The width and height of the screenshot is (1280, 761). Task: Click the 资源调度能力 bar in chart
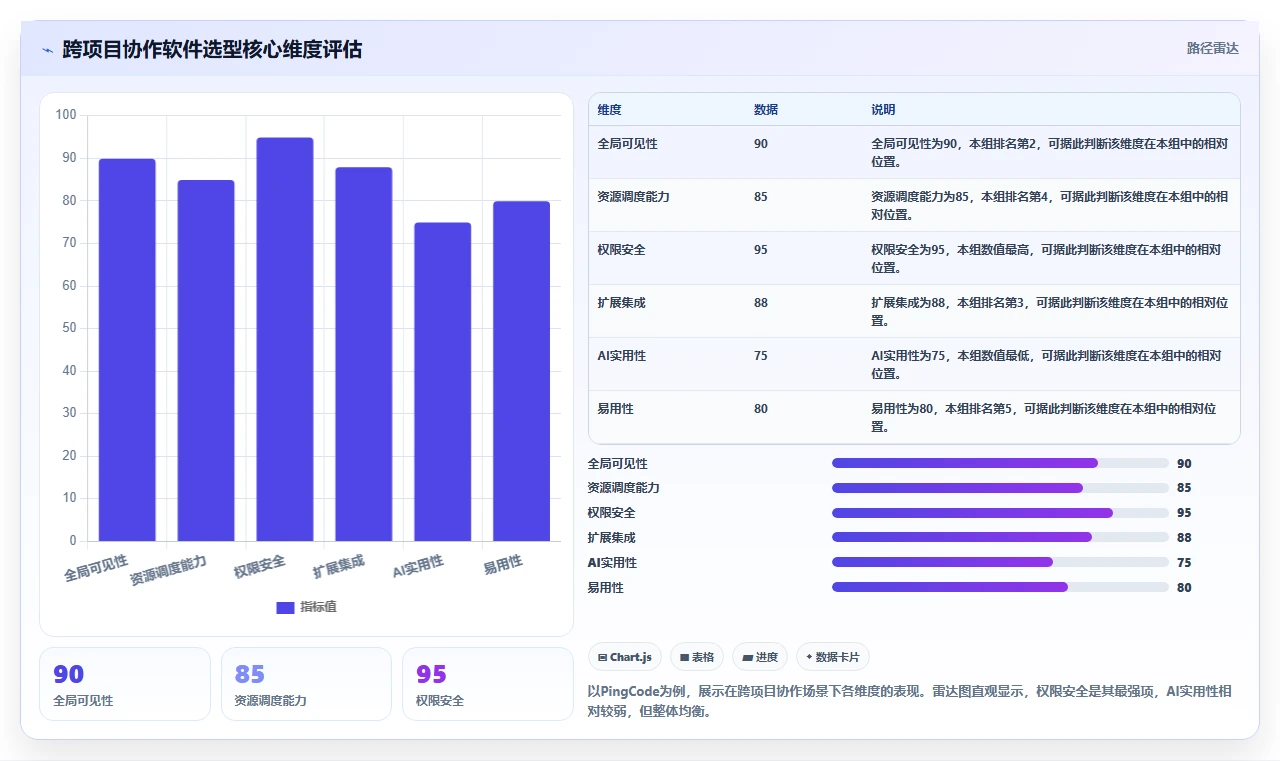coord(206,360)
